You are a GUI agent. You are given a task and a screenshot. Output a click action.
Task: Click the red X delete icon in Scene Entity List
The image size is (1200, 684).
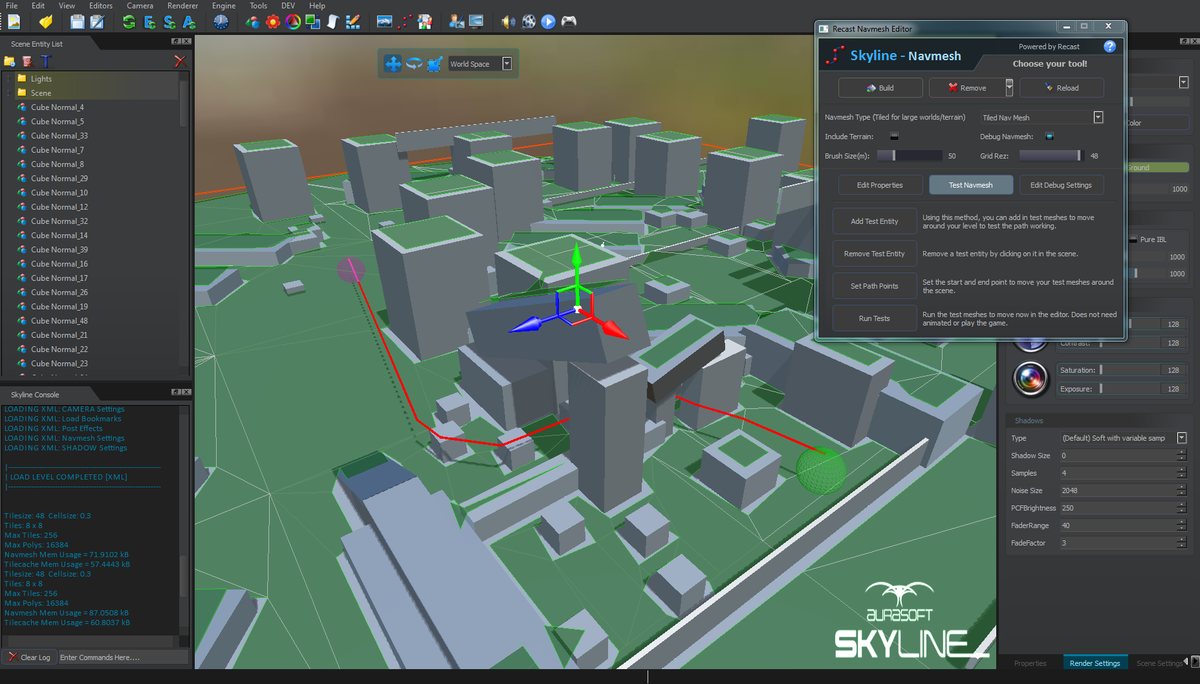[x=179, y=62]
